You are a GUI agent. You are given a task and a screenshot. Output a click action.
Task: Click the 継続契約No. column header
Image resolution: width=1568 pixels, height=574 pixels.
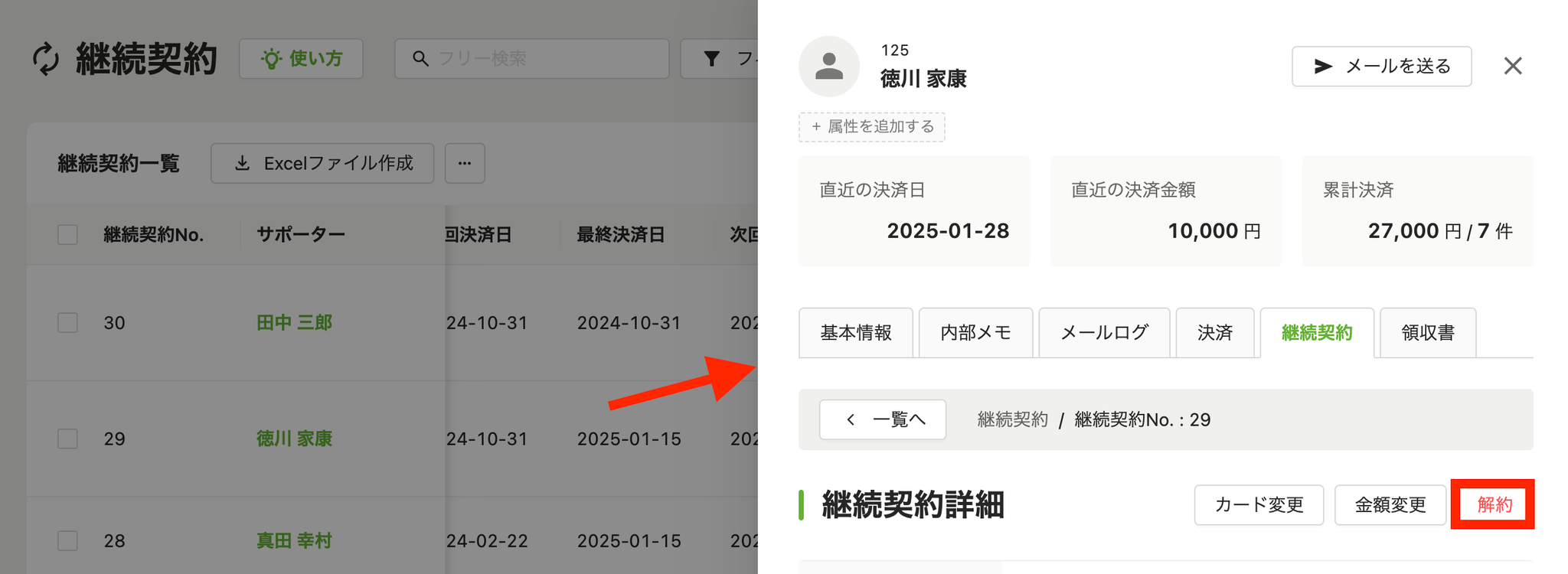[154, 234]
